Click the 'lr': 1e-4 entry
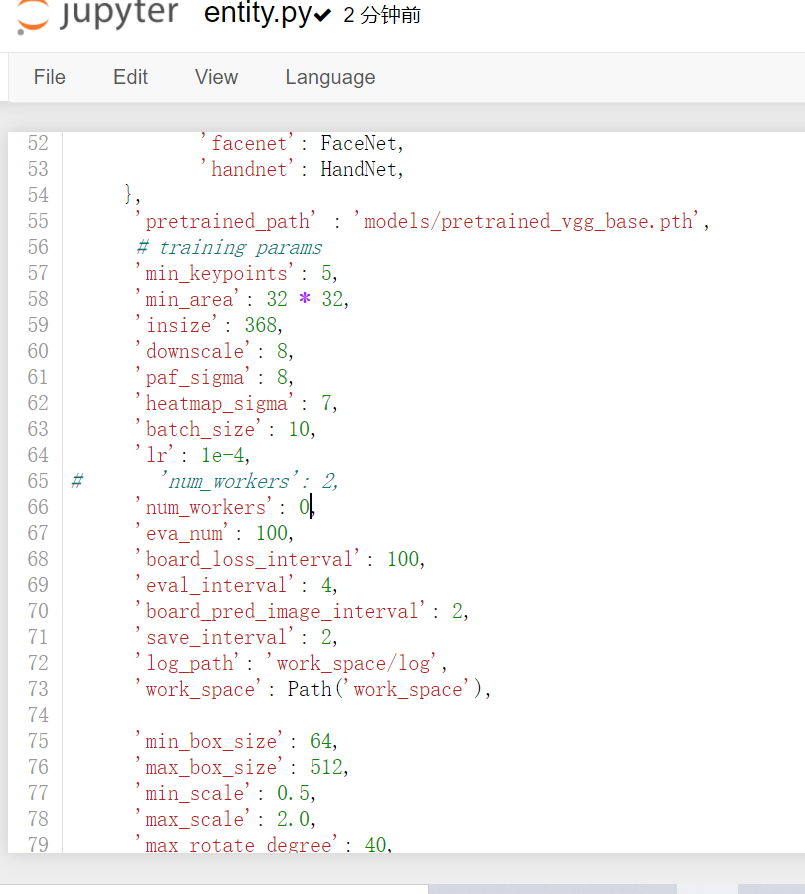 190,455
